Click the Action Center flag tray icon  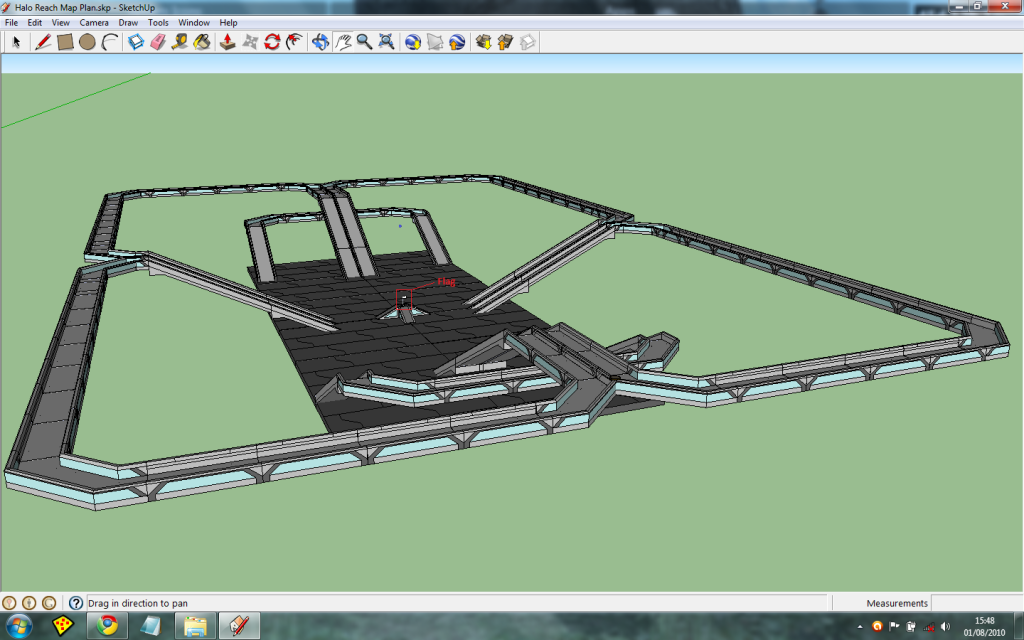(x=894, y=626)
